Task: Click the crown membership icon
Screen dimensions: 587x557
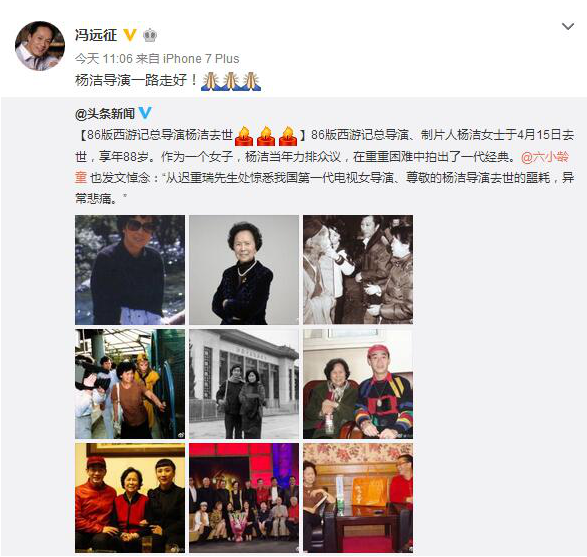Action: click(x=150, y=36)
